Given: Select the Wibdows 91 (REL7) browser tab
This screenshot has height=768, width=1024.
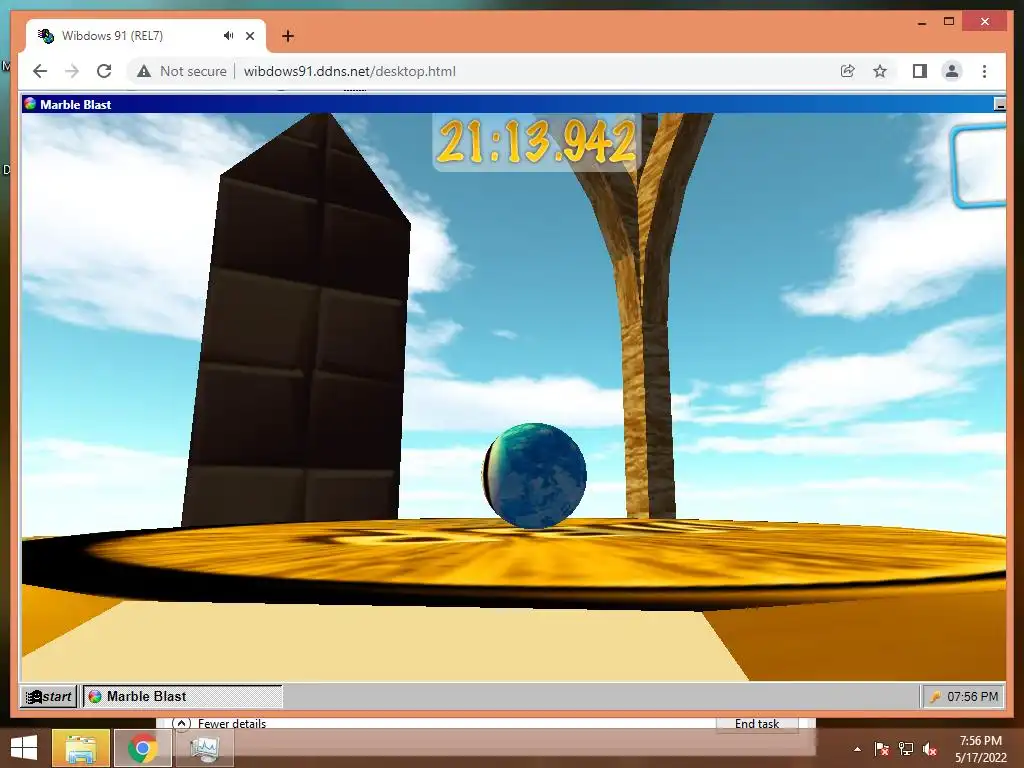Looking at the screenshot, I should pos(146,36).
